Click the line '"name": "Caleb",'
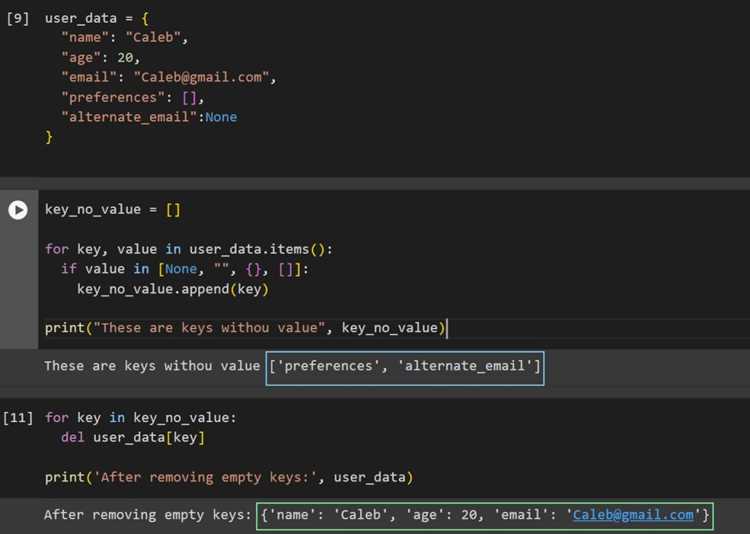 pos(124,37)
